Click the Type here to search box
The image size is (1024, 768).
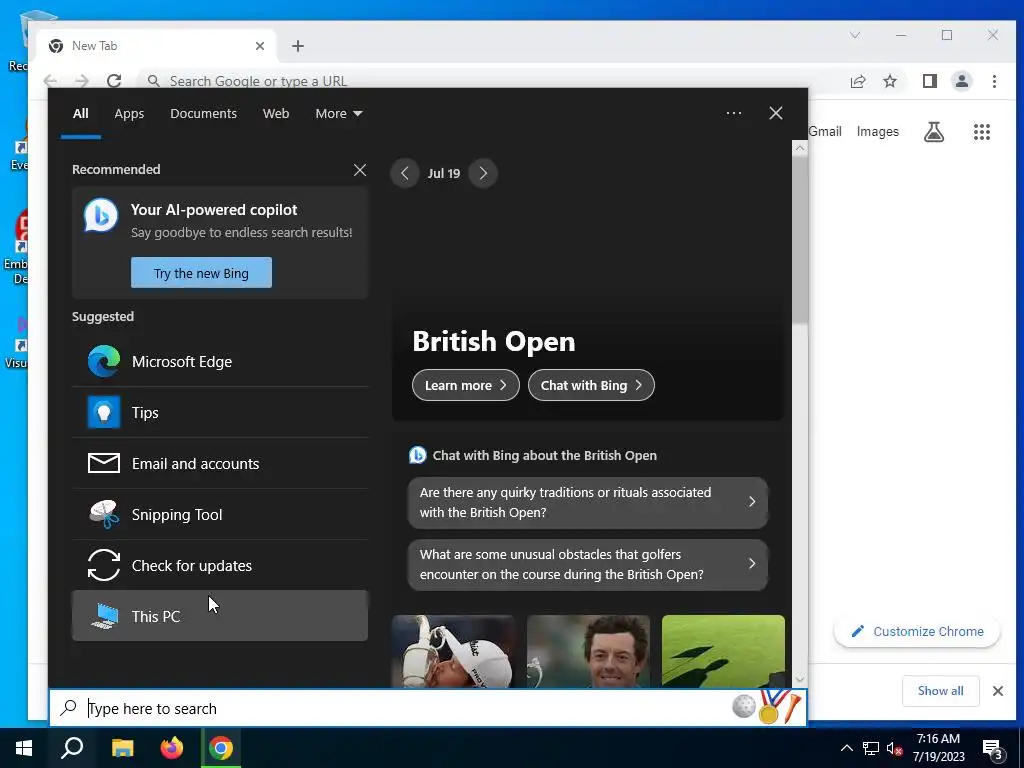pyautogui.click(x=392, y=709)
